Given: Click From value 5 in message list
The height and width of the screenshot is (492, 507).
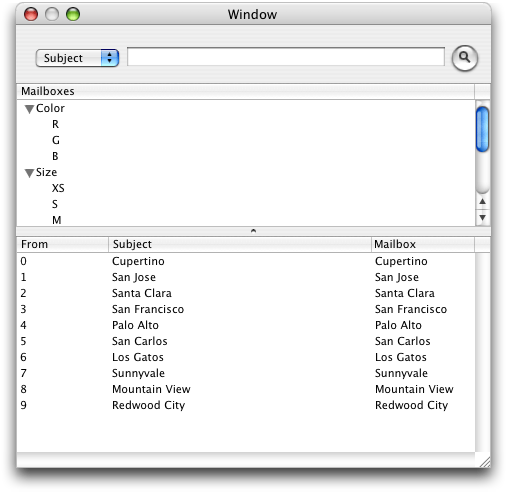Looking at the screenshot, I should click(23, 341).
